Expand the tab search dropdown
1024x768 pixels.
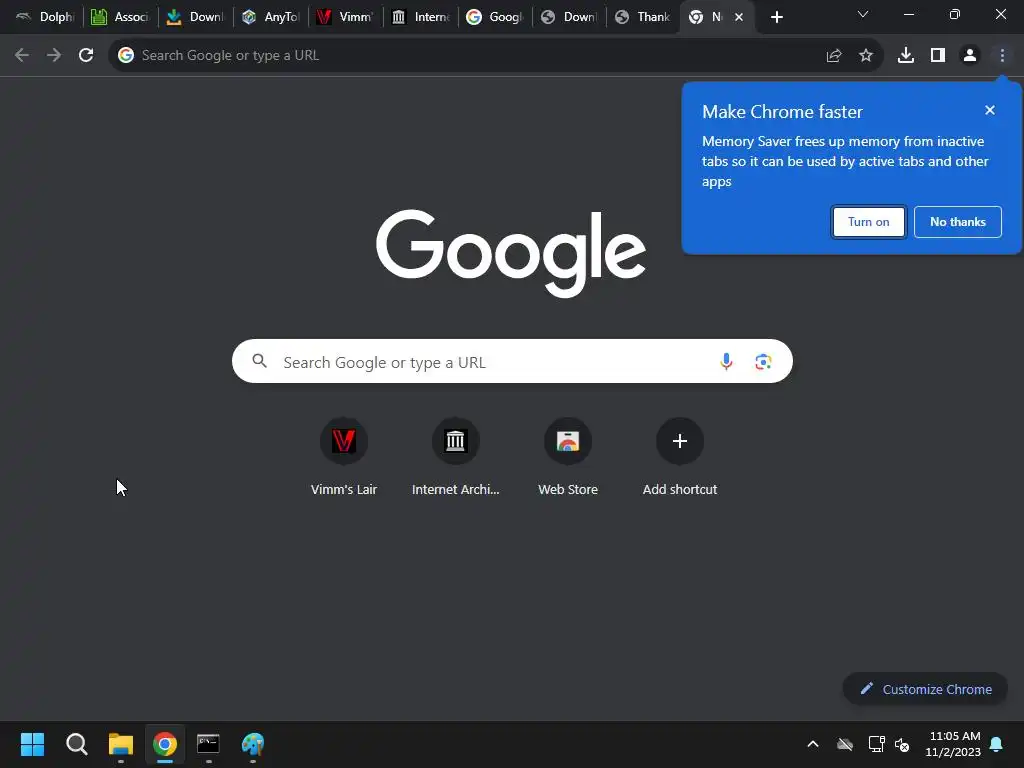tap(863, 14)
